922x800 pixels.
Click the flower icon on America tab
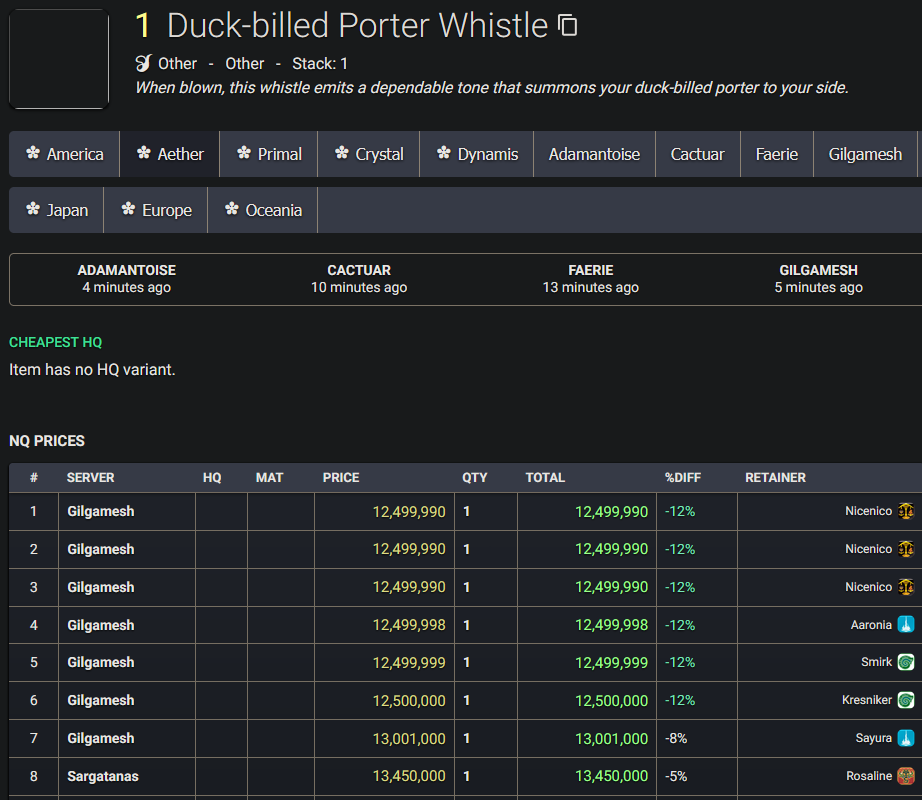click(x=33, y=153)
